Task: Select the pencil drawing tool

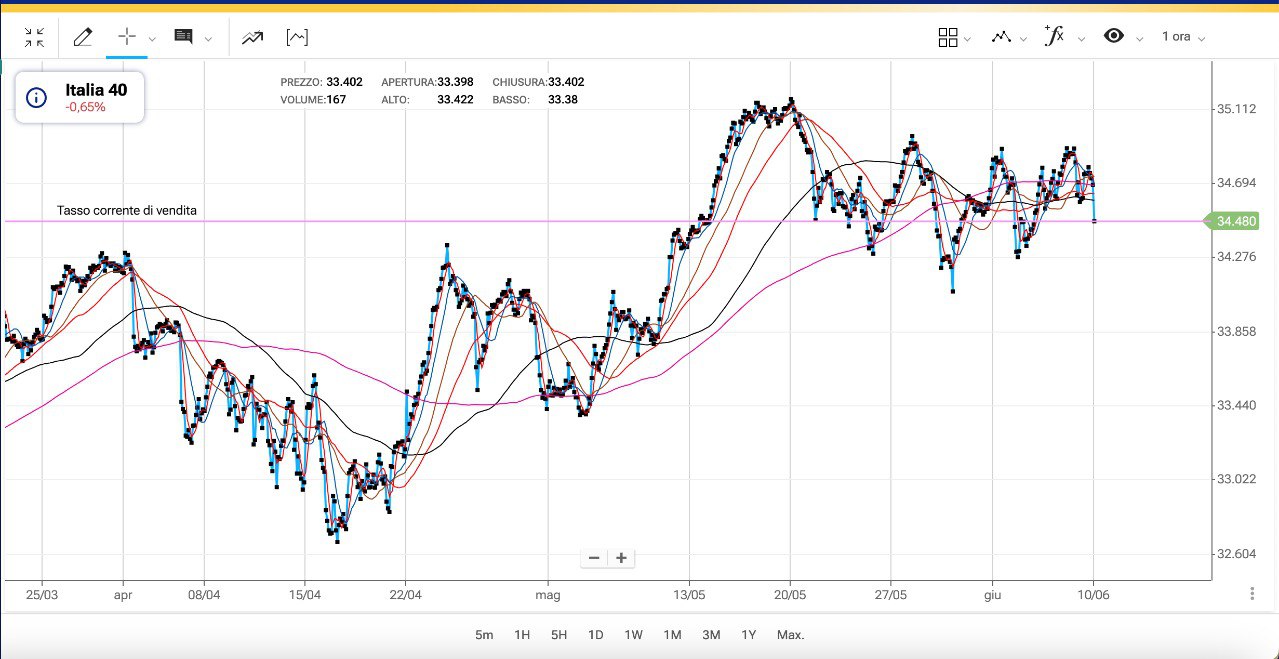Action: click(x=83, y=37)
